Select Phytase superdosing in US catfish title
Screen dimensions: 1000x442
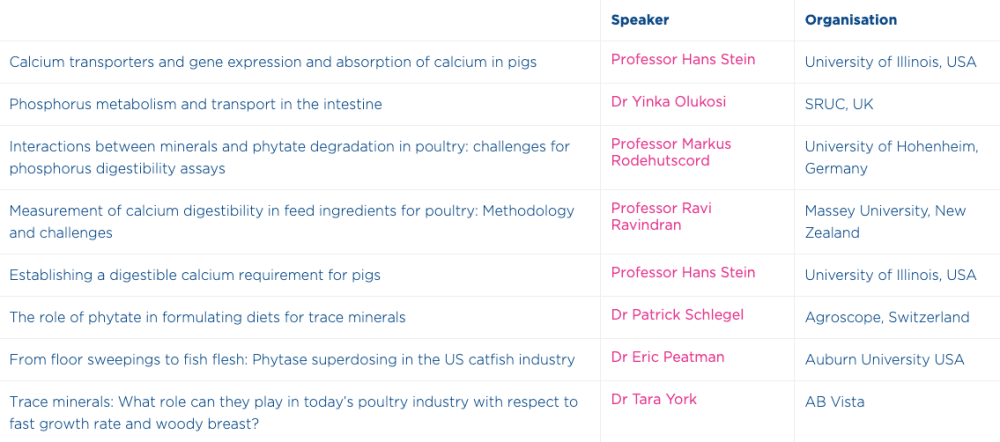292,359
